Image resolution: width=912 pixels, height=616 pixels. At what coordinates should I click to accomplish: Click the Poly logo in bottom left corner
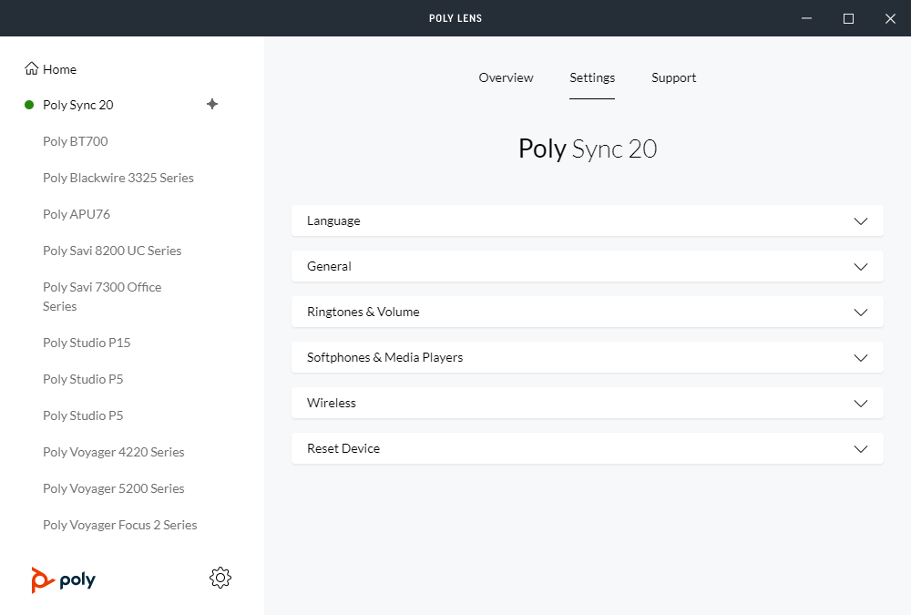pos(63,578)
